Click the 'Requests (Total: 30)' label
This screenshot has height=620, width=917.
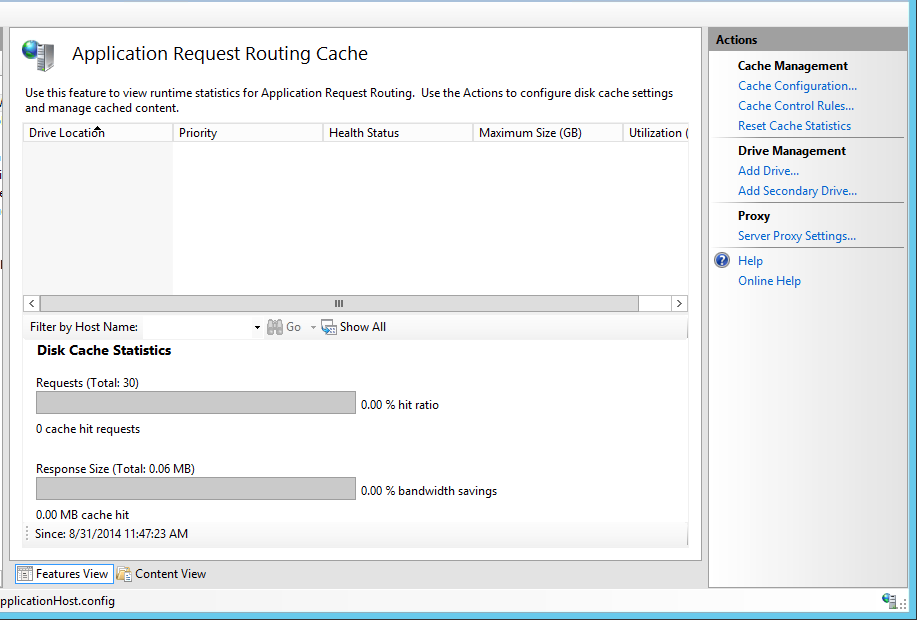(87, 383)
